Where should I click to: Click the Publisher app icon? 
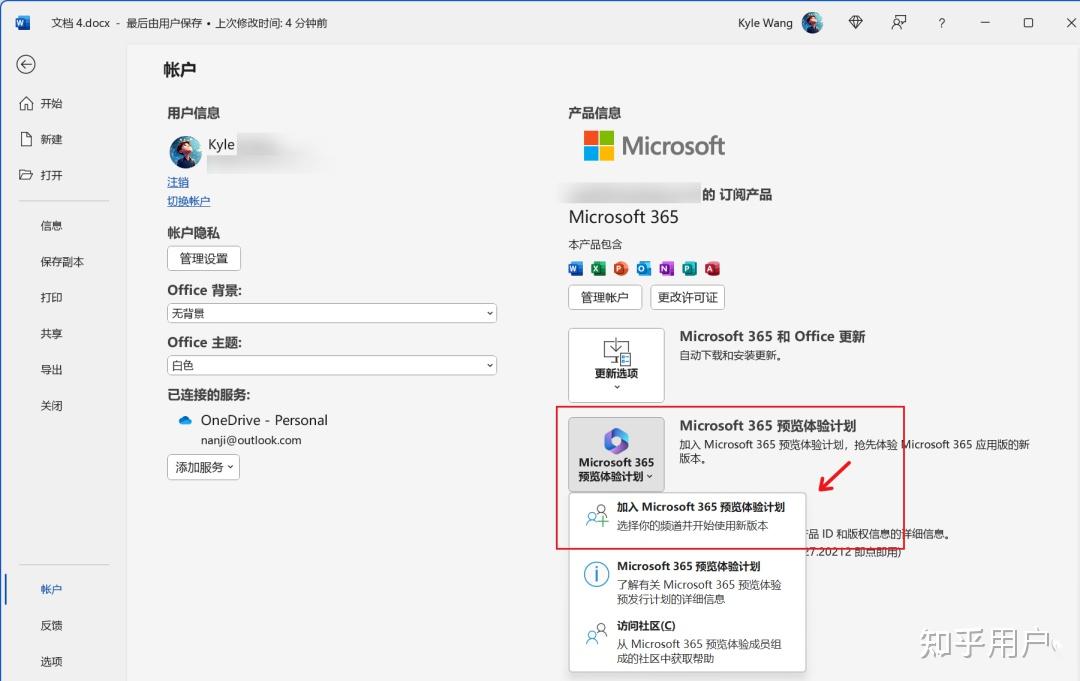(689, 269)
